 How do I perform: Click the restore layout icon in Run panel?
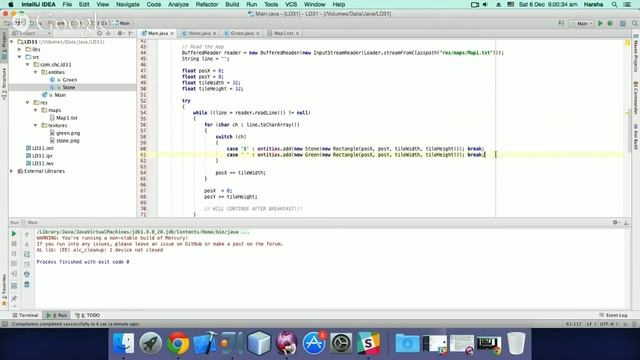click(x=14, y=285)
